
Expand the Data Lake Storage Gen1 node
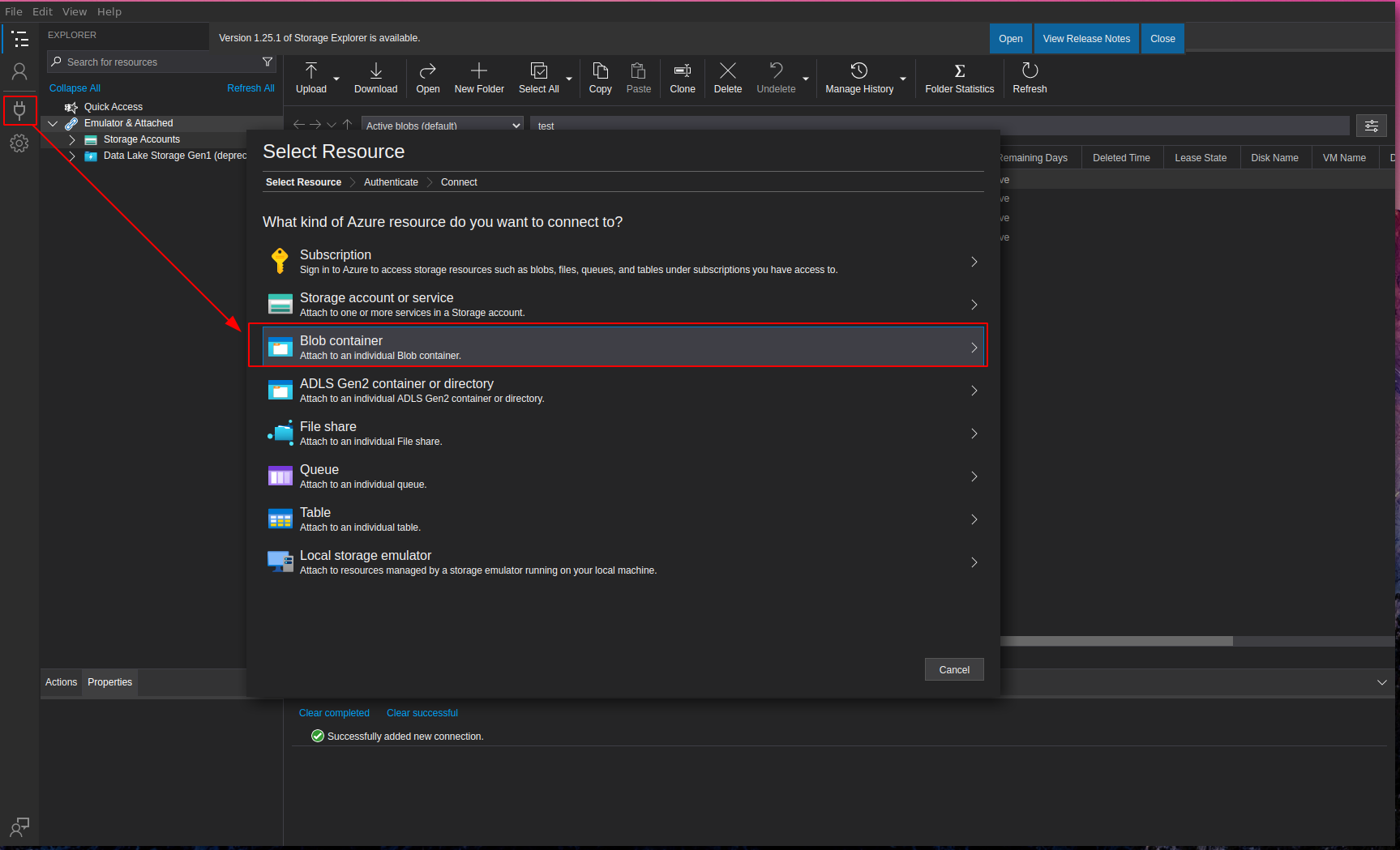coord(72,156)
